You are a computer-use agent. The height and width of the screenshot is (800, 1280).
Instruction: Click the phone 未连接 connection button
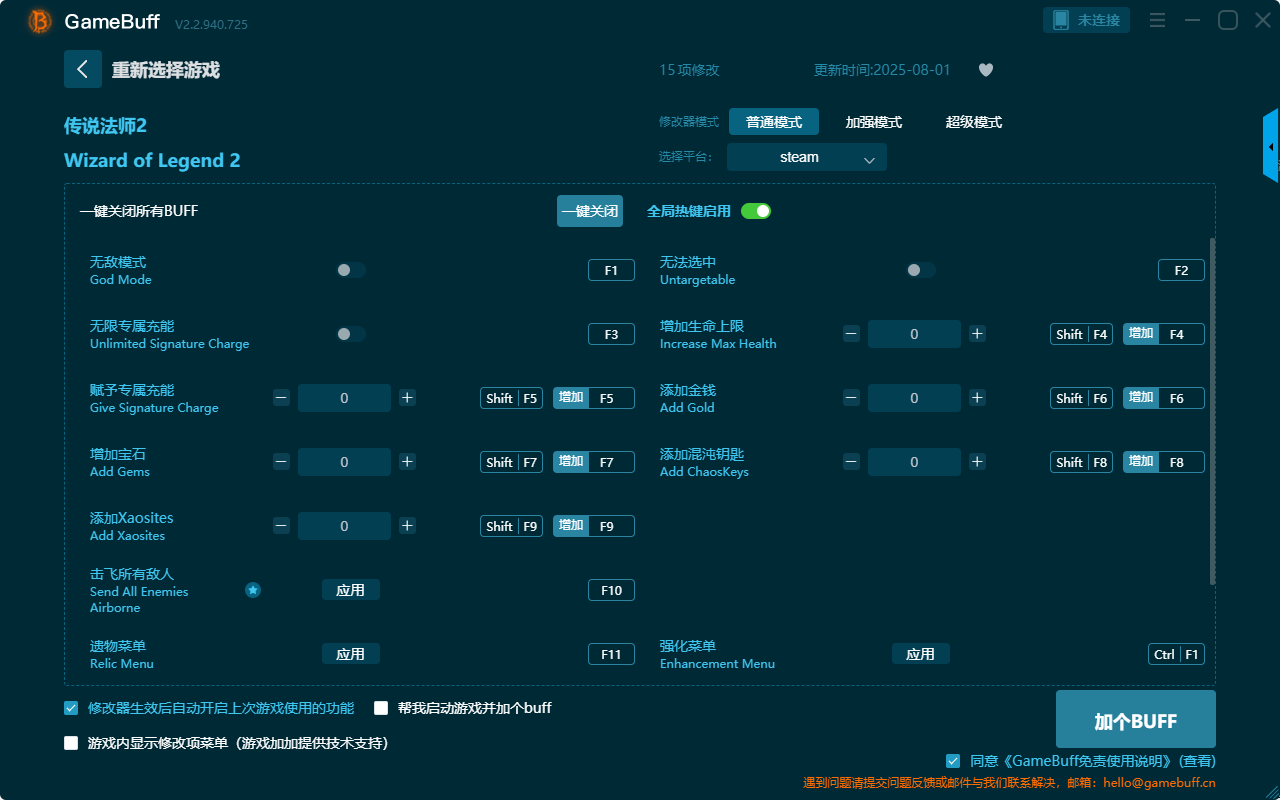[1087, 20]
